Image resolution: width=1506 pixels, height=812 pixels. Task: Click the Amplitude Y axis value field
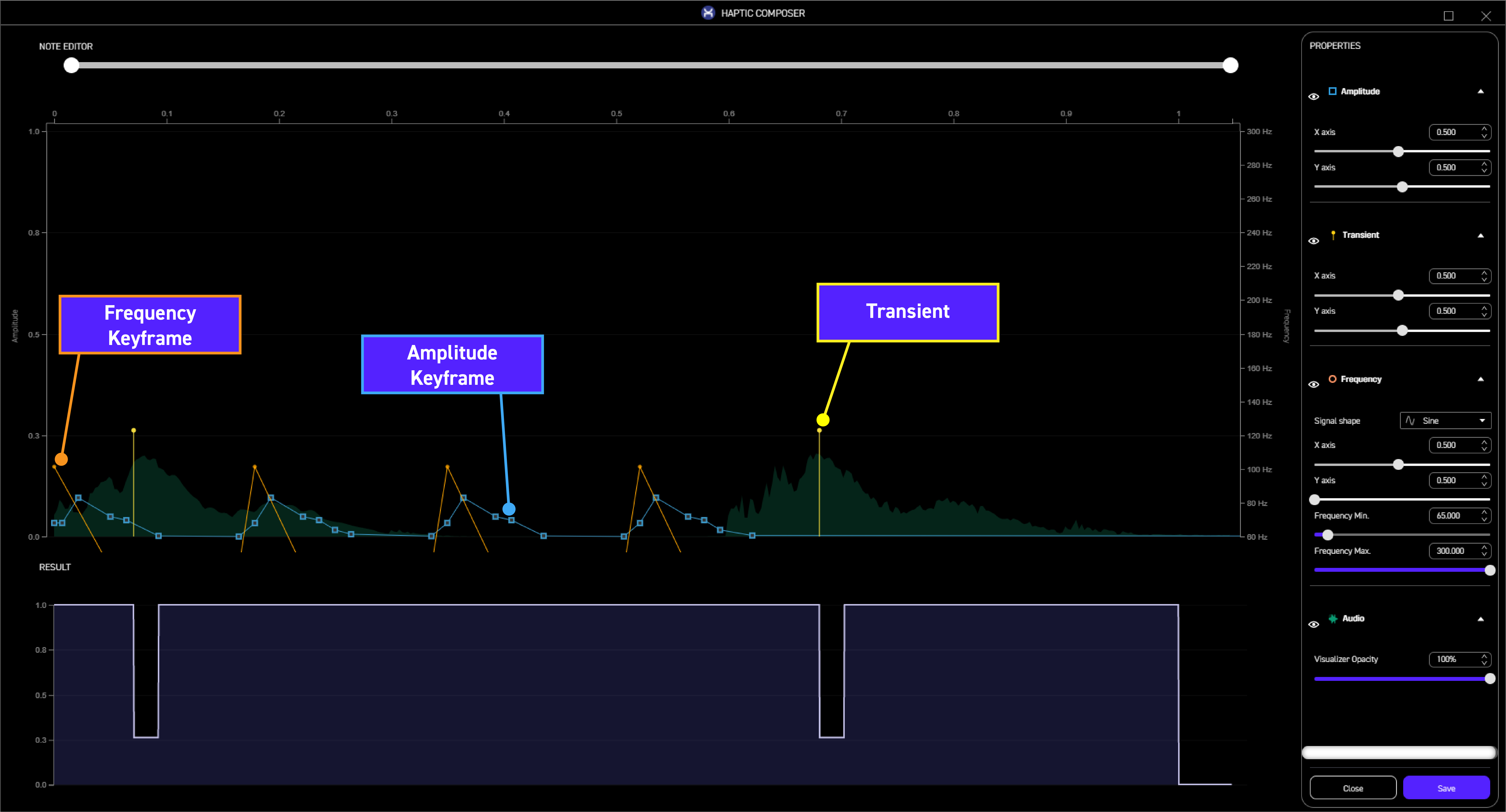point(1460,168)
